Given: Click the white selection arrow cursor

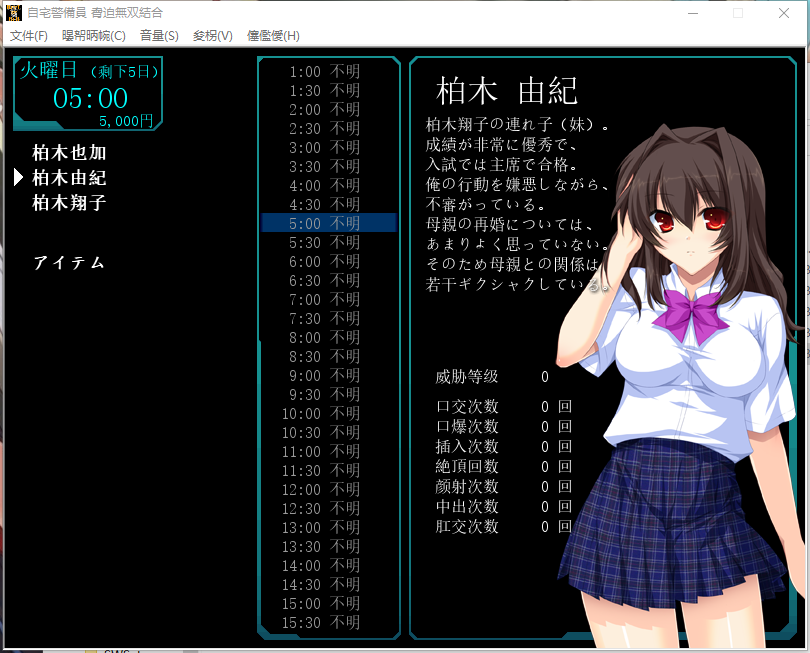Looking at the screenshot, I should [x=19, y=177].
